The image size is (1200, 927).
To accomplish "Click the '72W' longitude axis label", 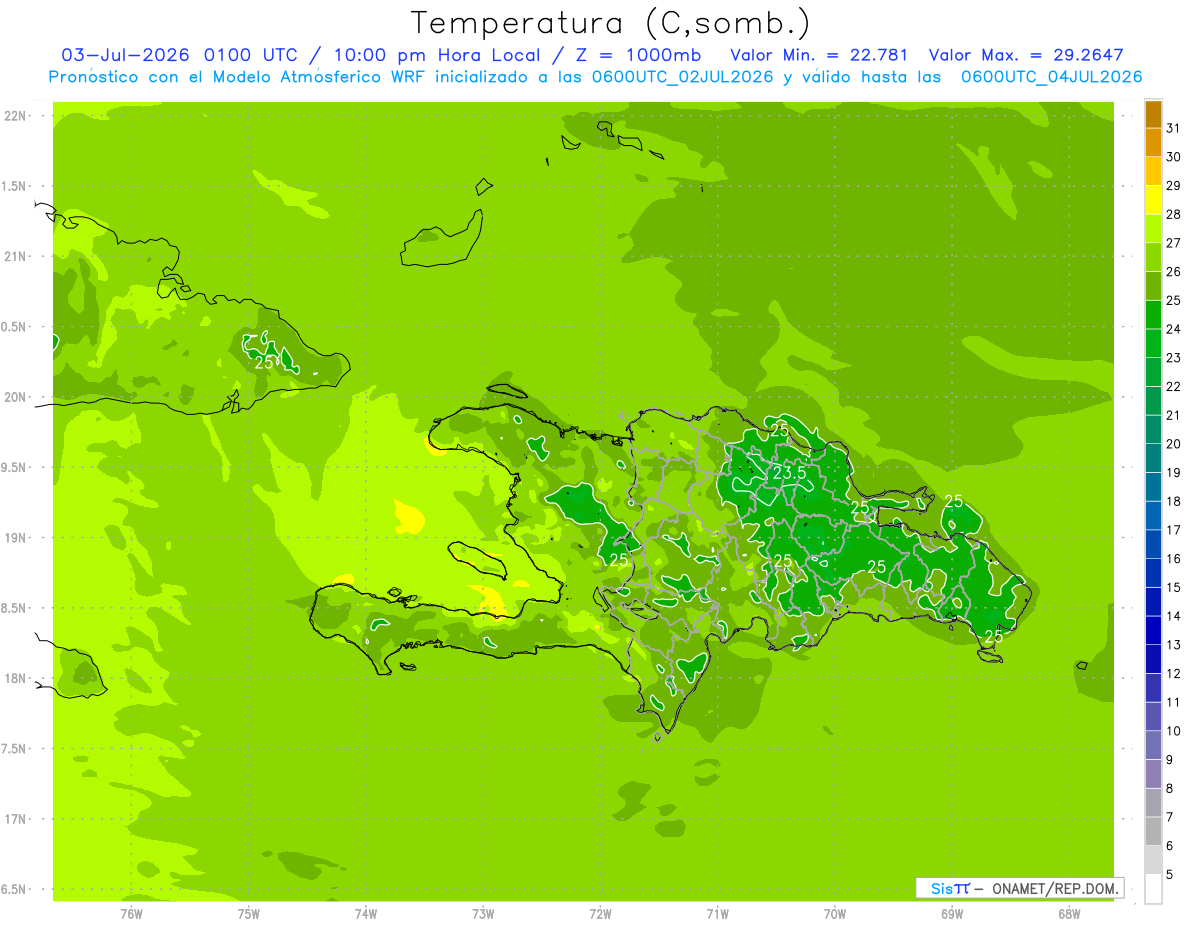I will pyautogui.click(x=600, y=913).
